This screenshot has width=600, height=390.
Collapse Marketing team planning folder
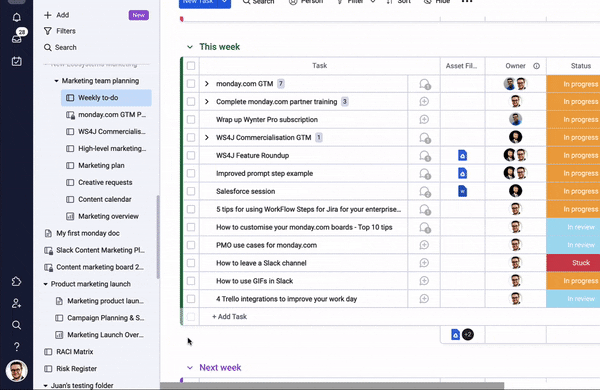pyautogui.click(x=56, y=81)
